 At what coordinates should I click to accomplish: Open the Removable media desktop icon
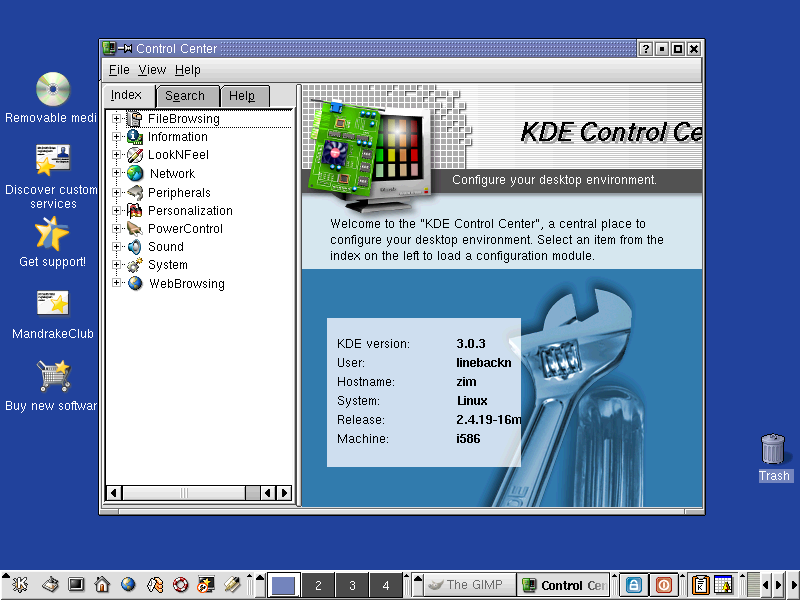(x=53, y=89)
